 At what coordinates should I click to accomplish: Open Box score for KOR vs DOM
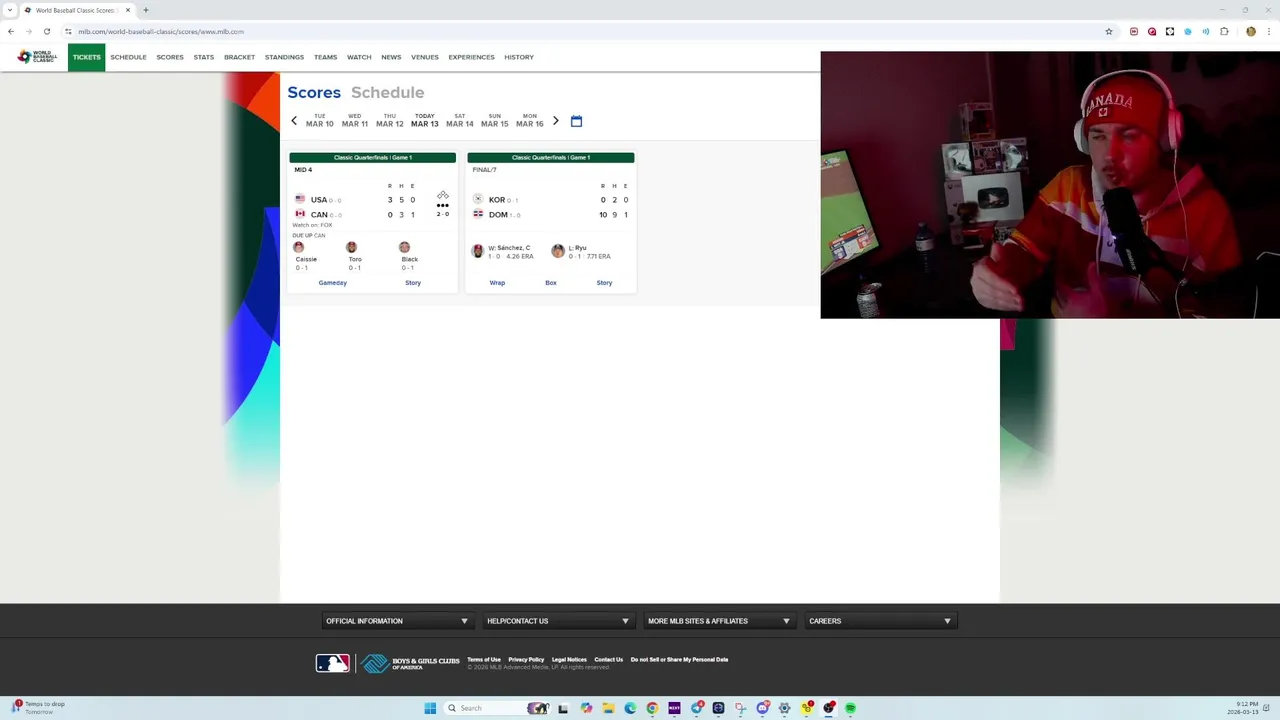[551, 283]
